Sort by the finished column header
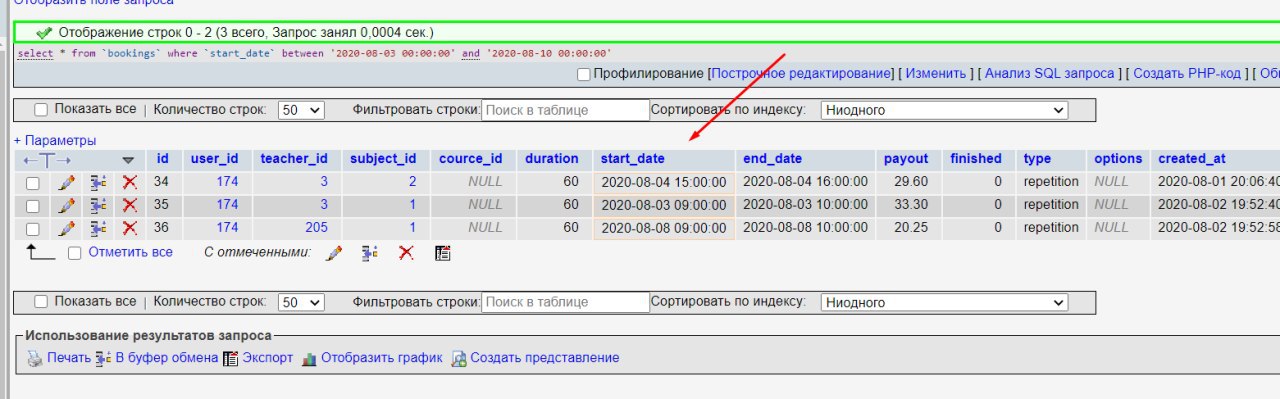 coord(976,159)
